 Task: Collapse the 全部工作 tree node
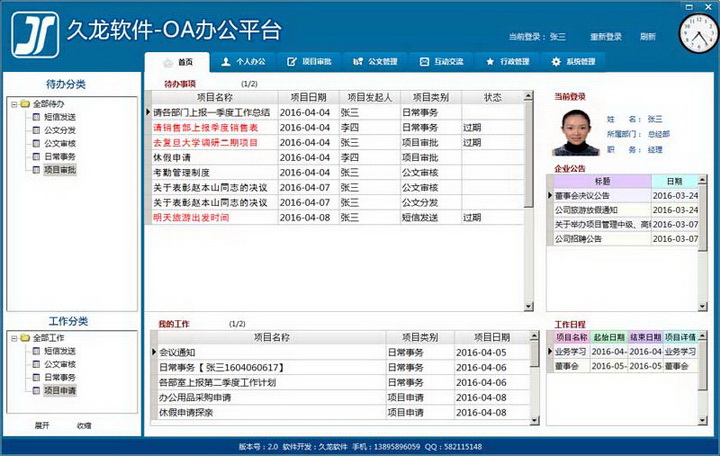14,338
